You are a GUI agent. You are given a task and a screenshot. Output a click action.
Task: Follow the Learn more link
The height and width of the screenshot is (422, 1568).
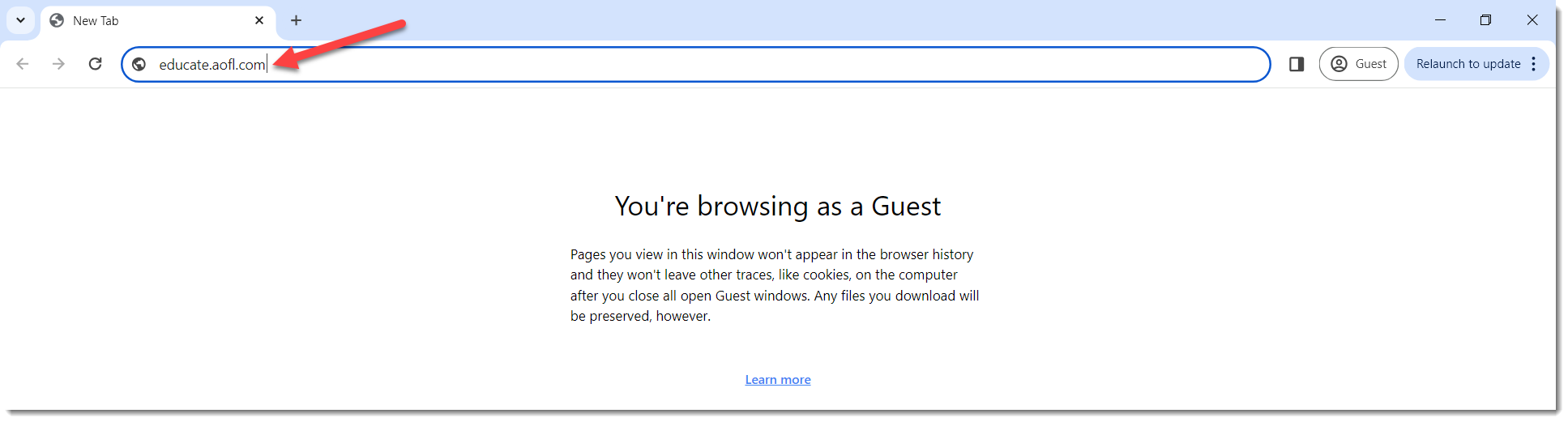(778, 380)
